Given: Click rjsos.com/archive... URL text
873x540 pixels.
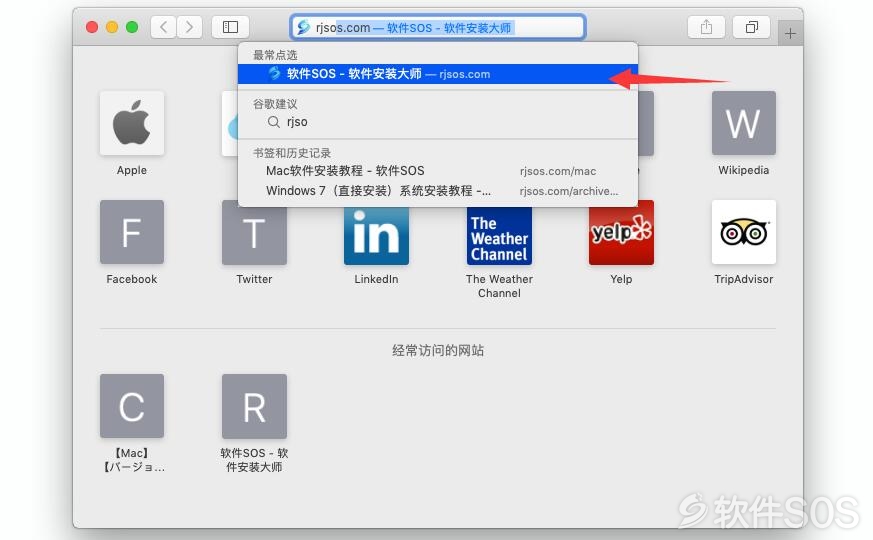Looking at the screenshot, I should [569, 192].
